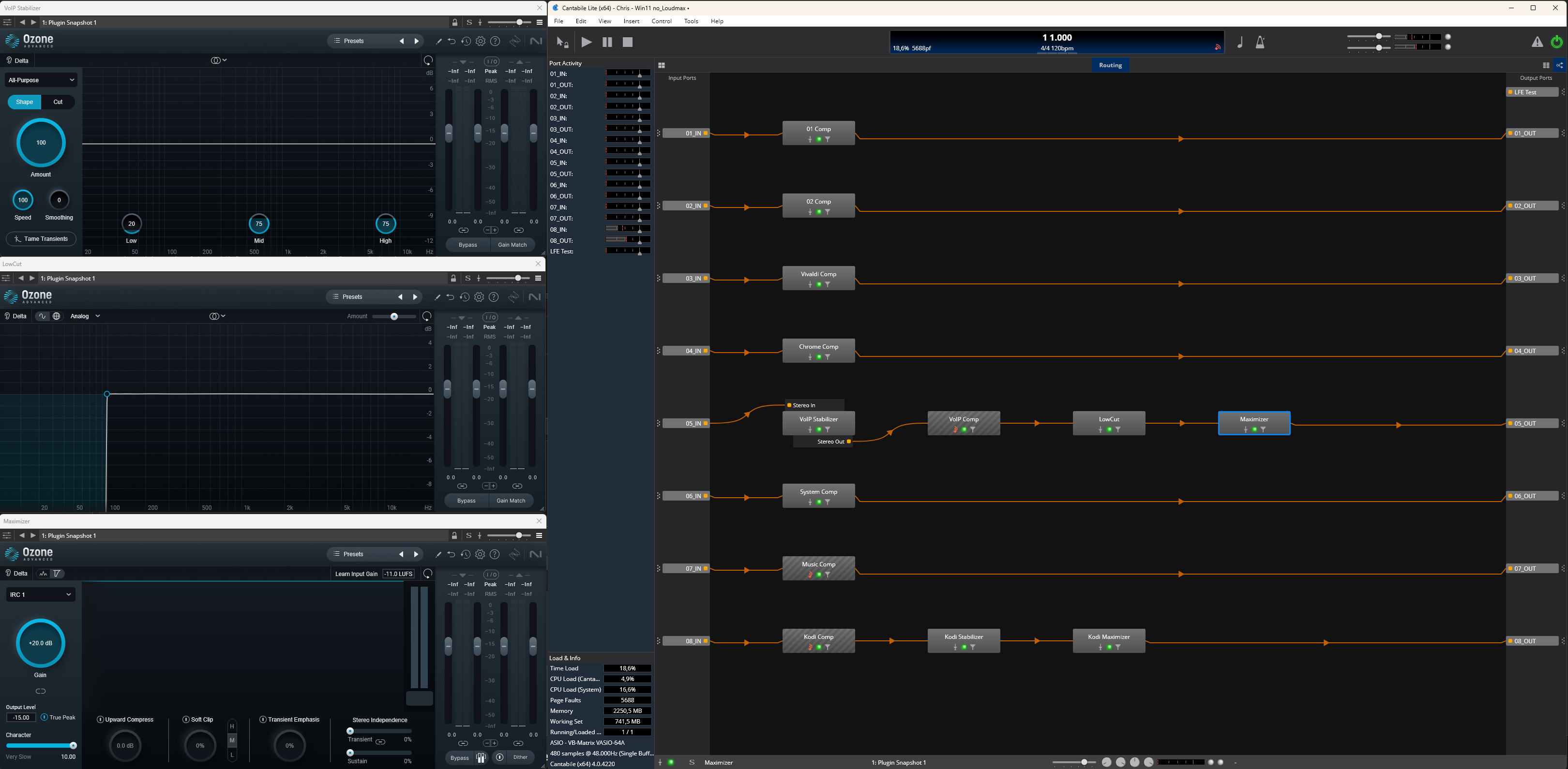Open Ozone settings gear in VoIP Stabilizer
This screenshot has height=769, width=1568.
480,42
